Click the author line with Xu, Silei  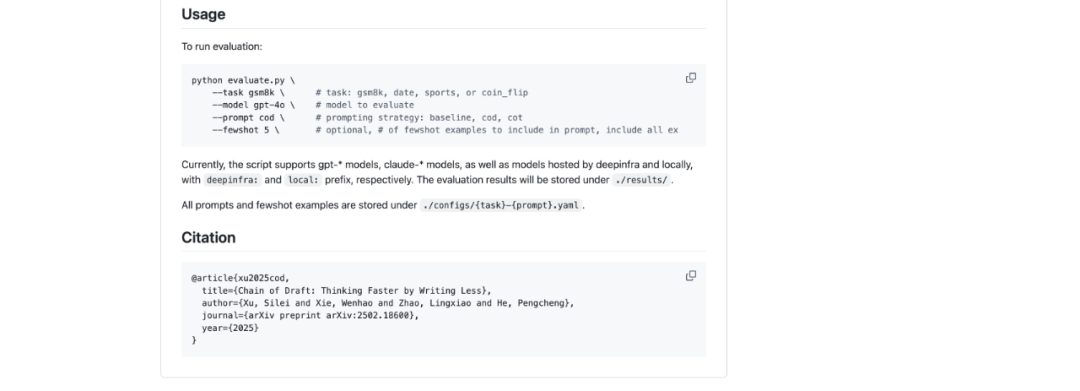(x=388, y=304)
